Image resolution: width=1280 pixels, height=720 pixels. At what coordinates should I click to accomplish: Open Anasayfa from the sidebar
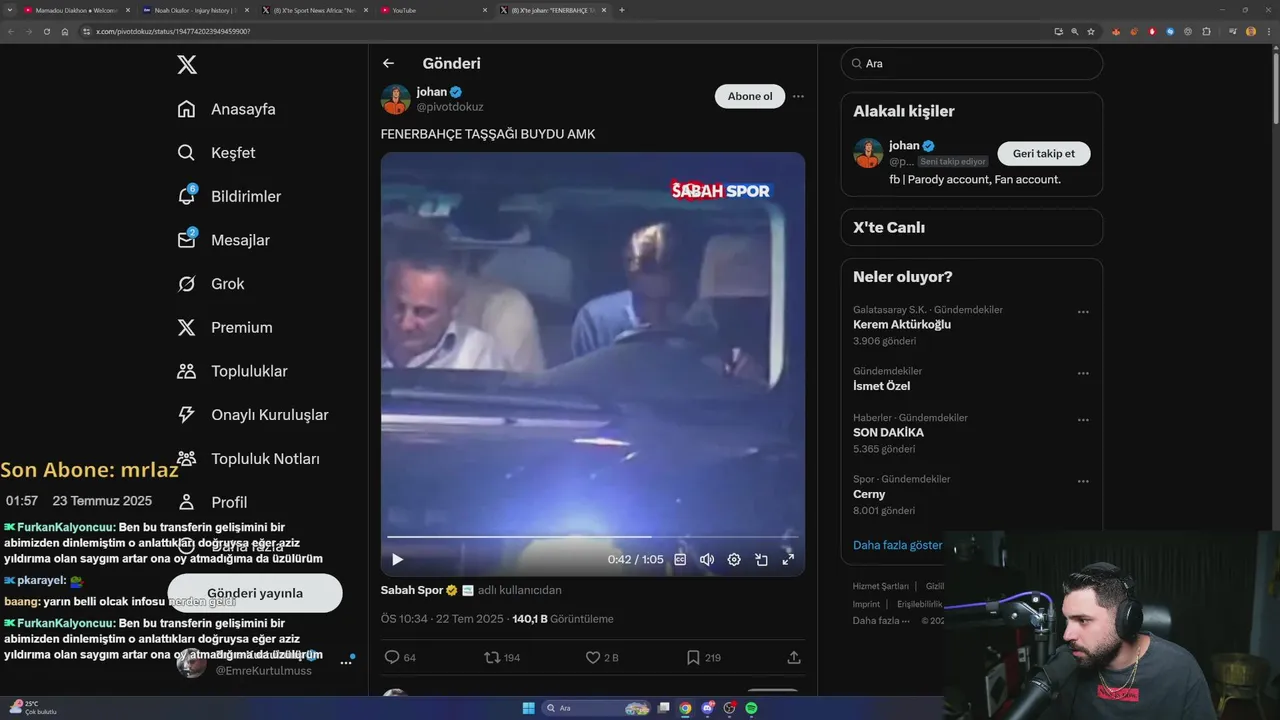click(226, 109)
